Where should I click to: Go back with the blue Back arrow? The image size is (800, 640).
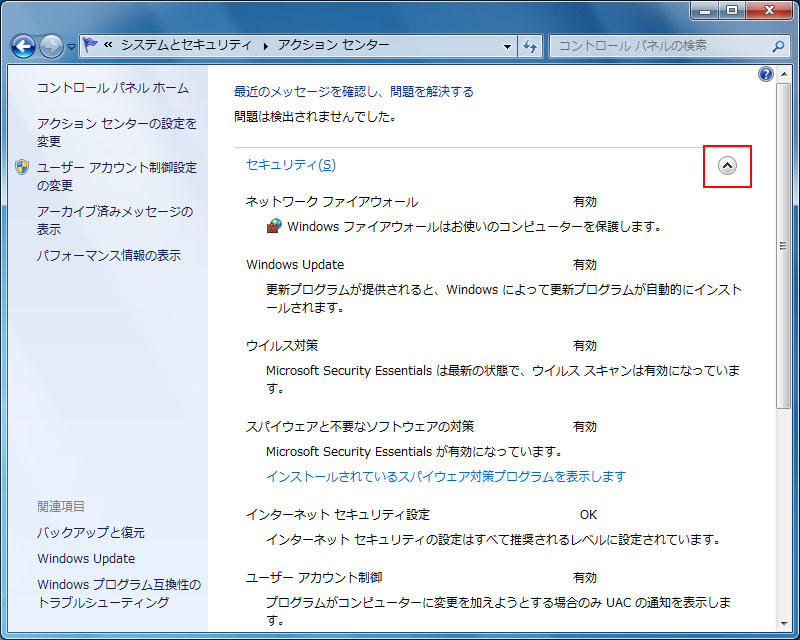[x=23, y=46]
